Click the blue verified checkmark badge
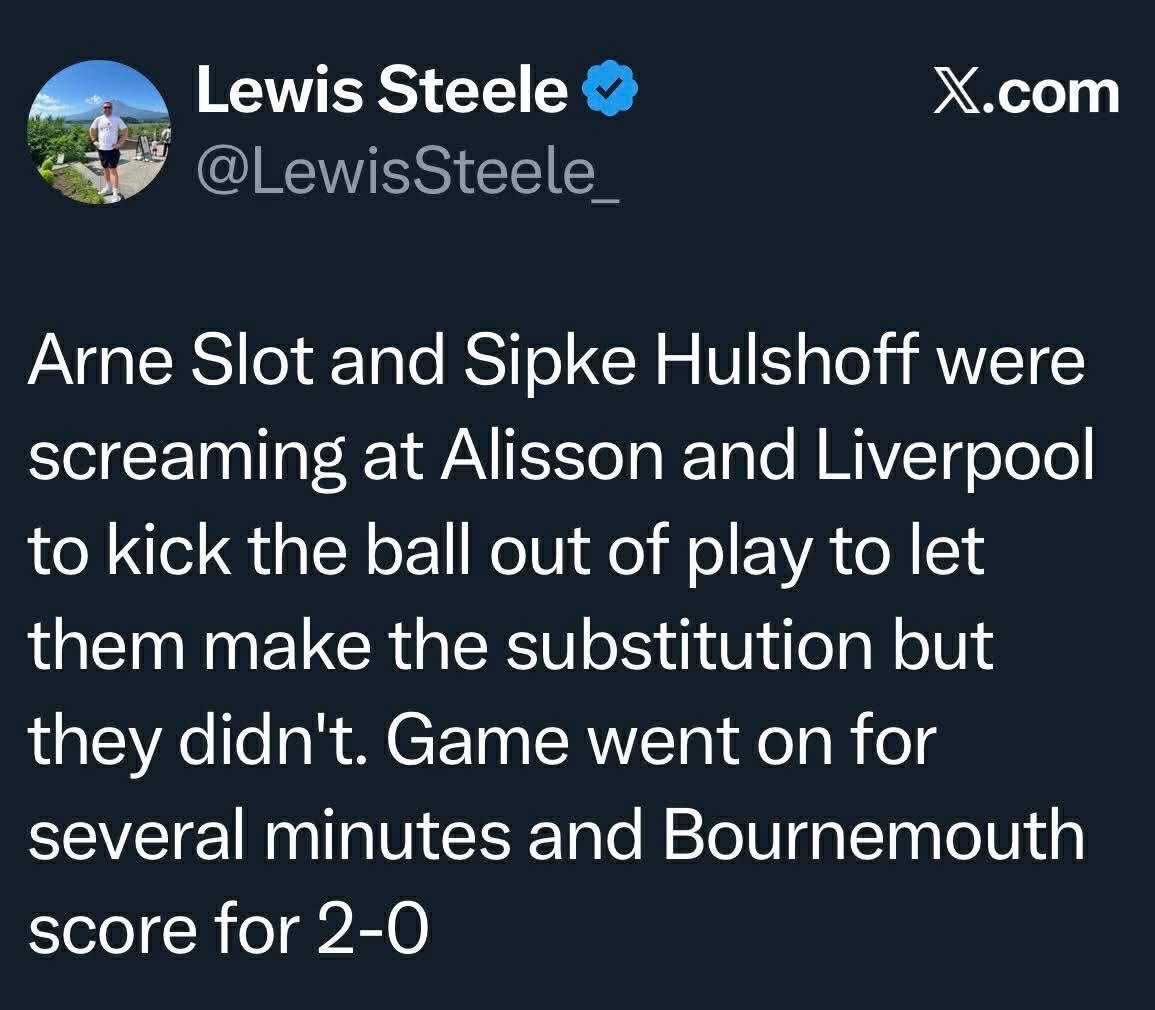Image resolution: width=1155 pixels, height=1010 pixels. coord(609,94)
